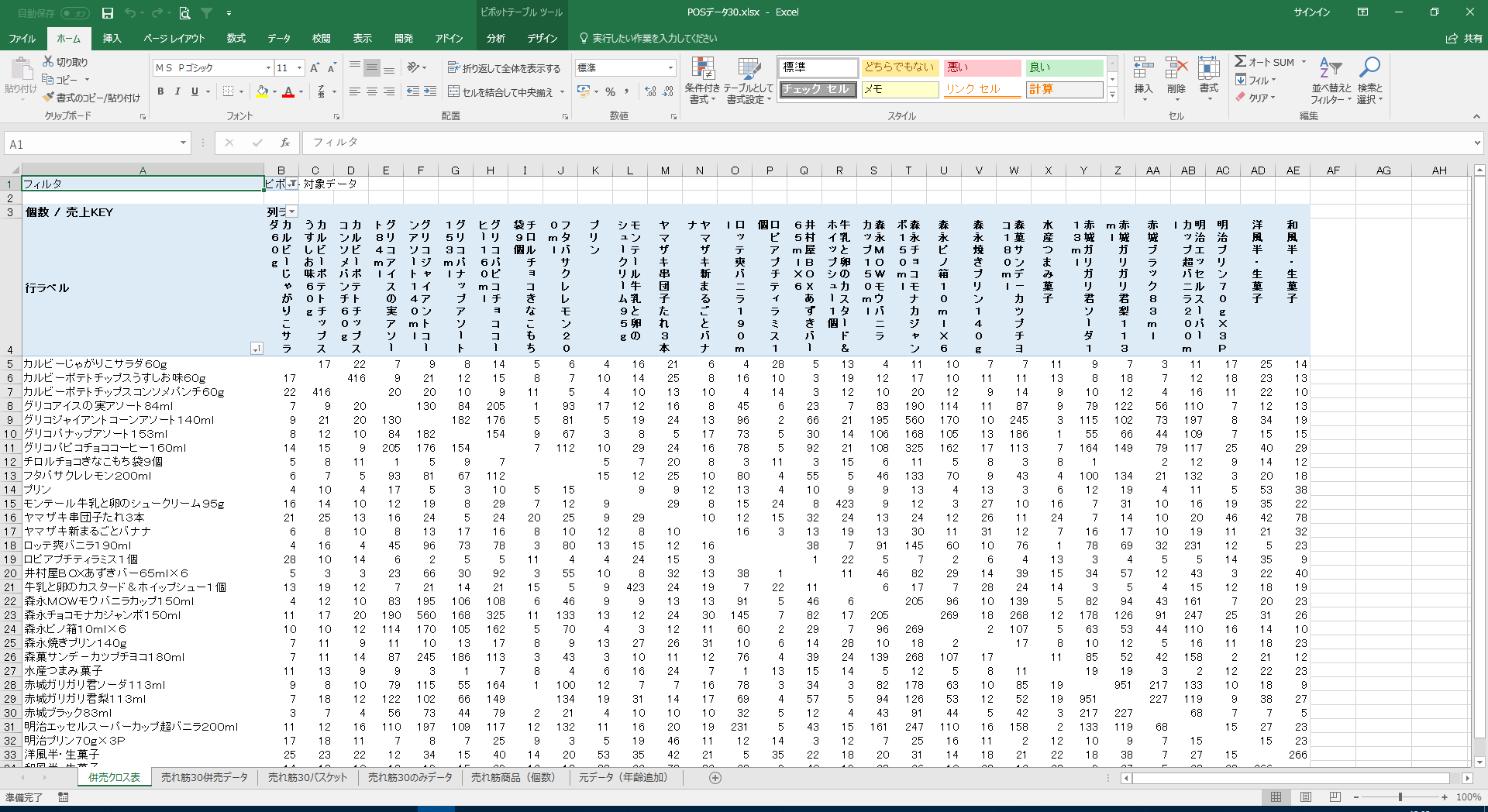The height and width of the screenshot is (812, 1488).
Task: Switch to the 数式 ribbon tab
Action: tap(236, 38)
